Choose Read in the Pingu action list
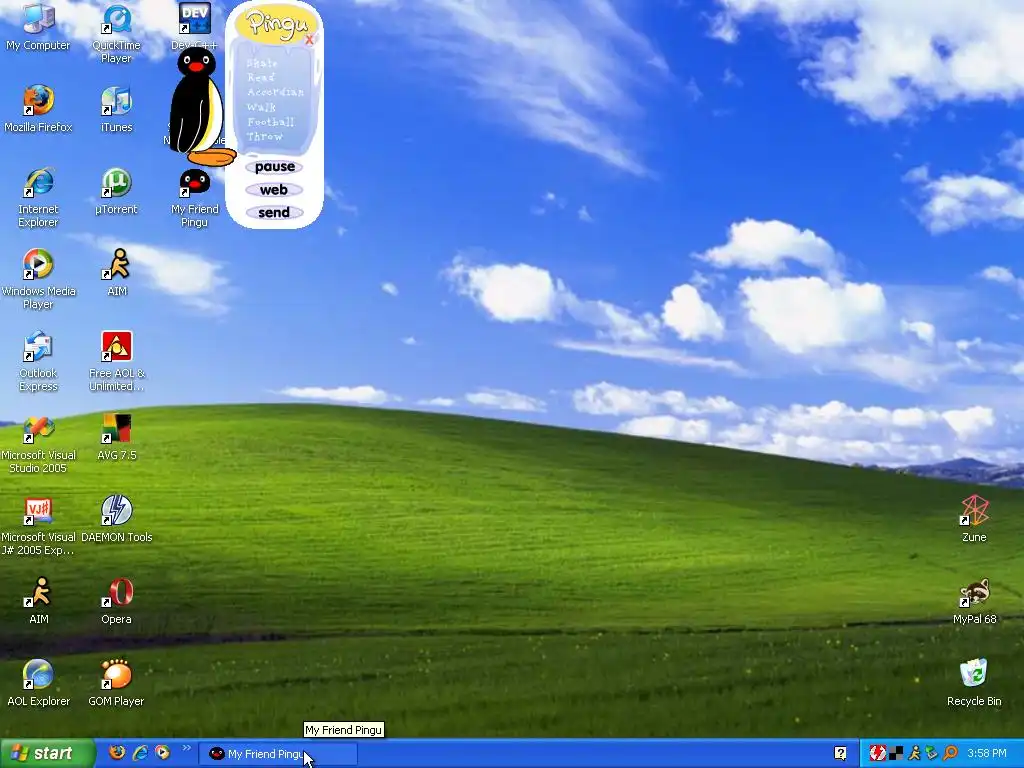This screenshot has height=768, width=1024. click(x=261, y=77)
